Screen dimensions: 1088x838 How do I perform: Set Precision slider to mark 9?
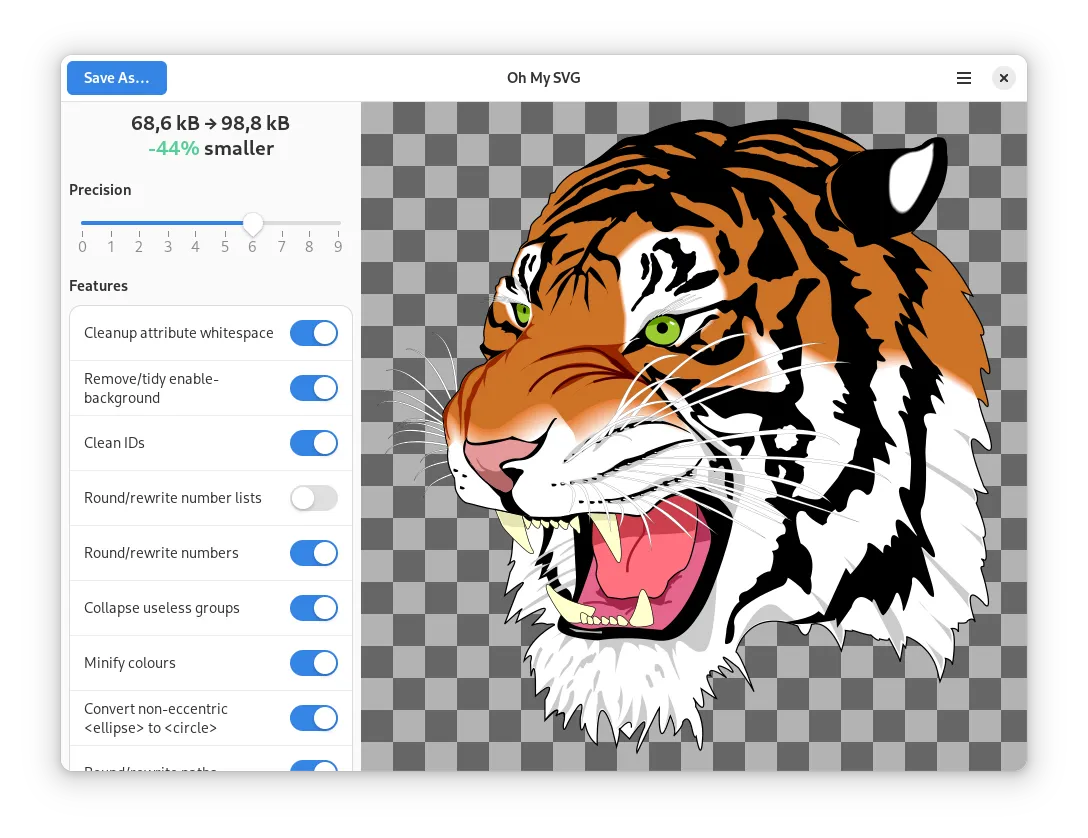coord(339,223)
